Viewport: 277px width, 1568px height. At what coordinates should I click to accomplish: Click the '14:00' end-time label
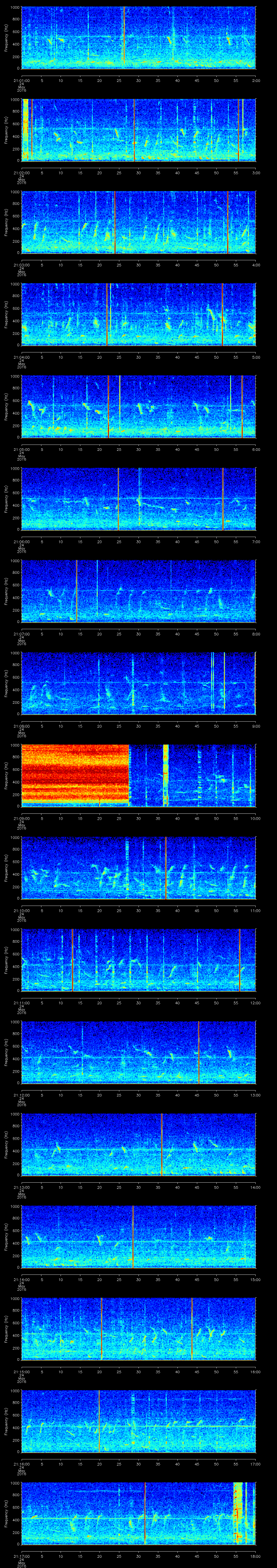click(x=255, y=1187)
